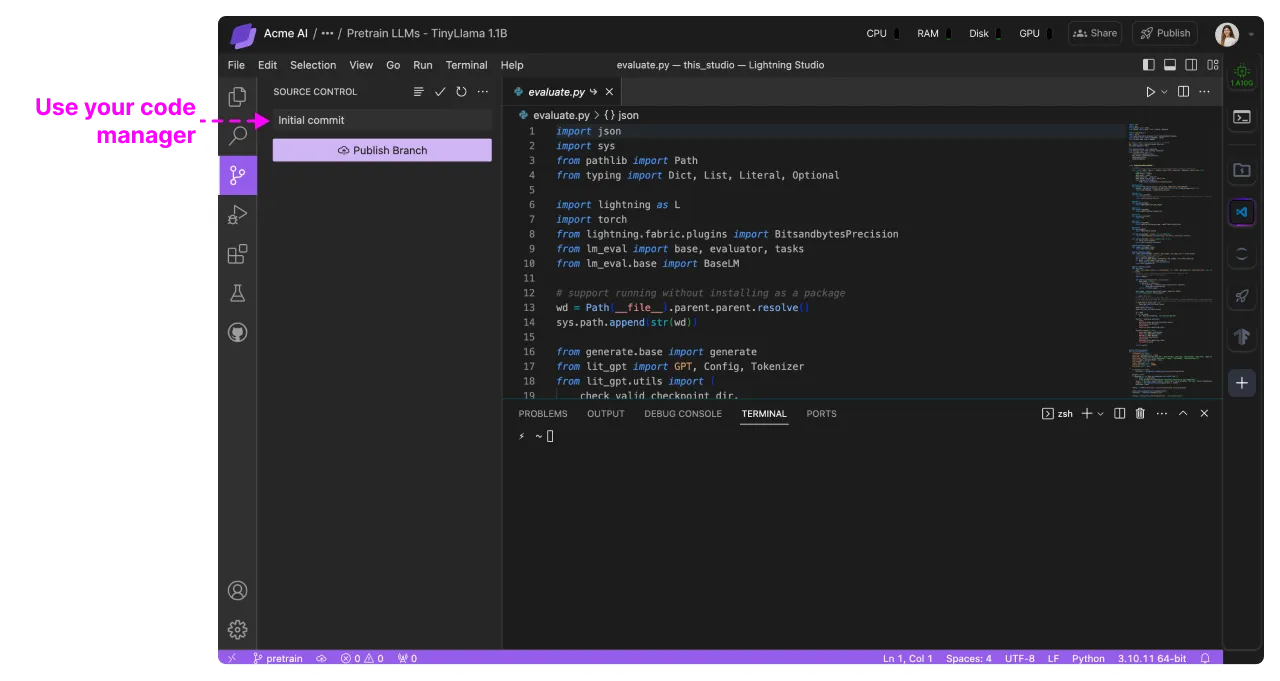Open the errors and warnings status item
The image size is (1280, 681).
point(362,658)
